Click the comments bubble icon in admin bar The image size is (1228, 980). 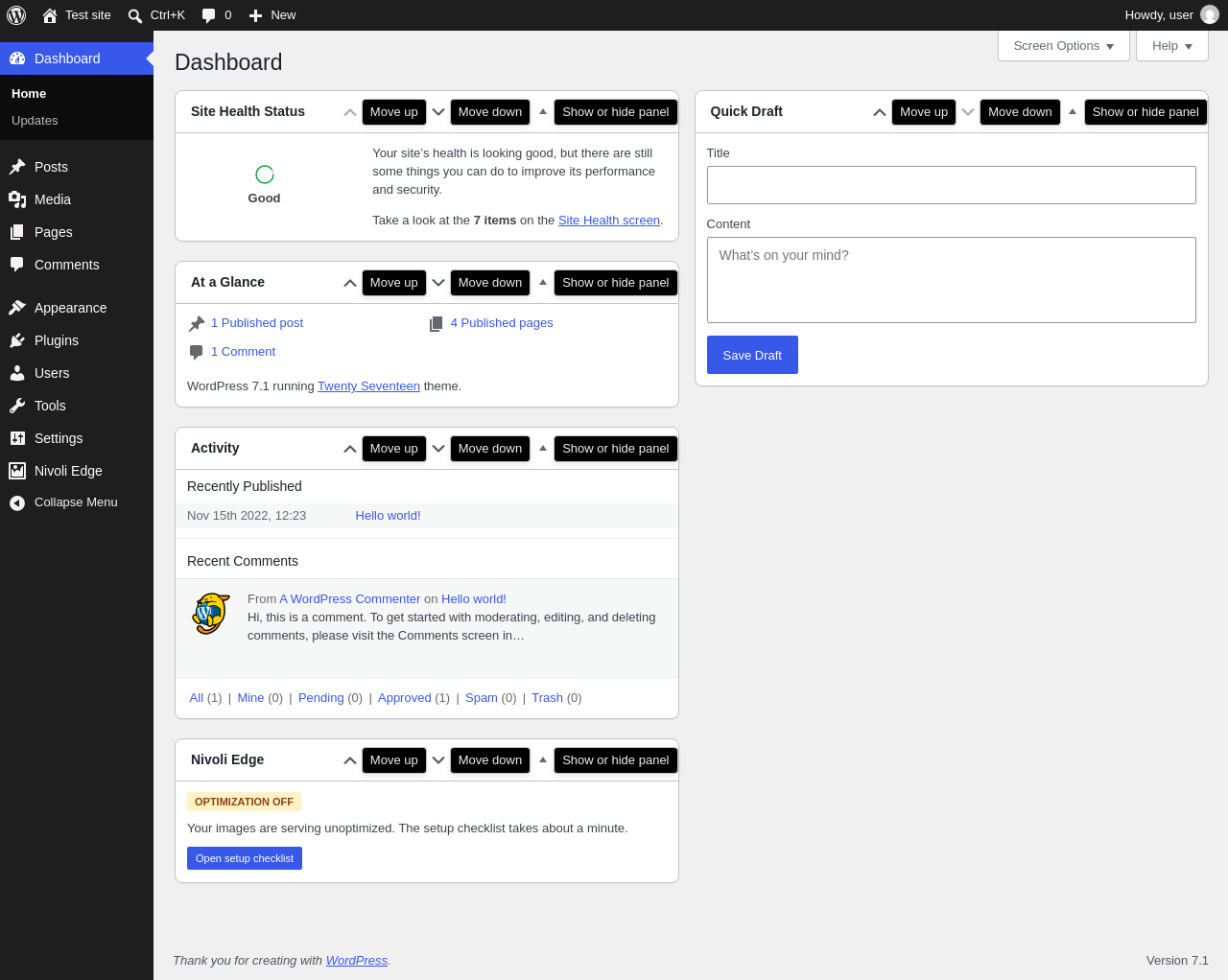[208, 15]
